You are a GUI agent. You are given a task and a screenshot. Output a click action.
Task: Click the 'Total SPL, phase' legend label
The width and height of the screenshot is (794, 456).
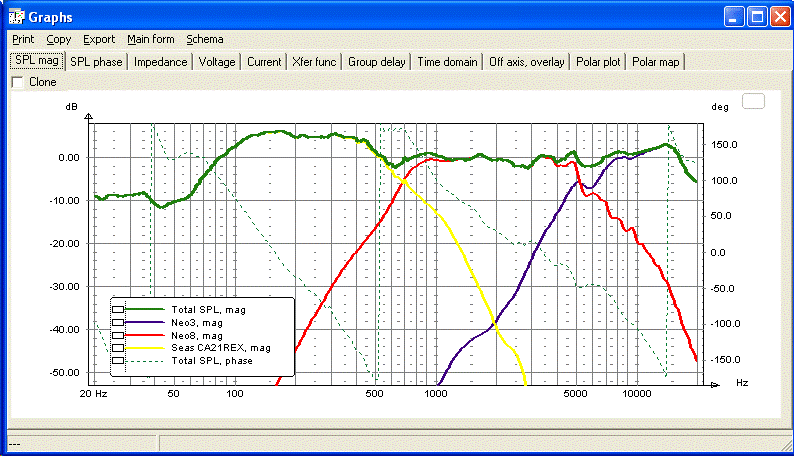[212, 360]
